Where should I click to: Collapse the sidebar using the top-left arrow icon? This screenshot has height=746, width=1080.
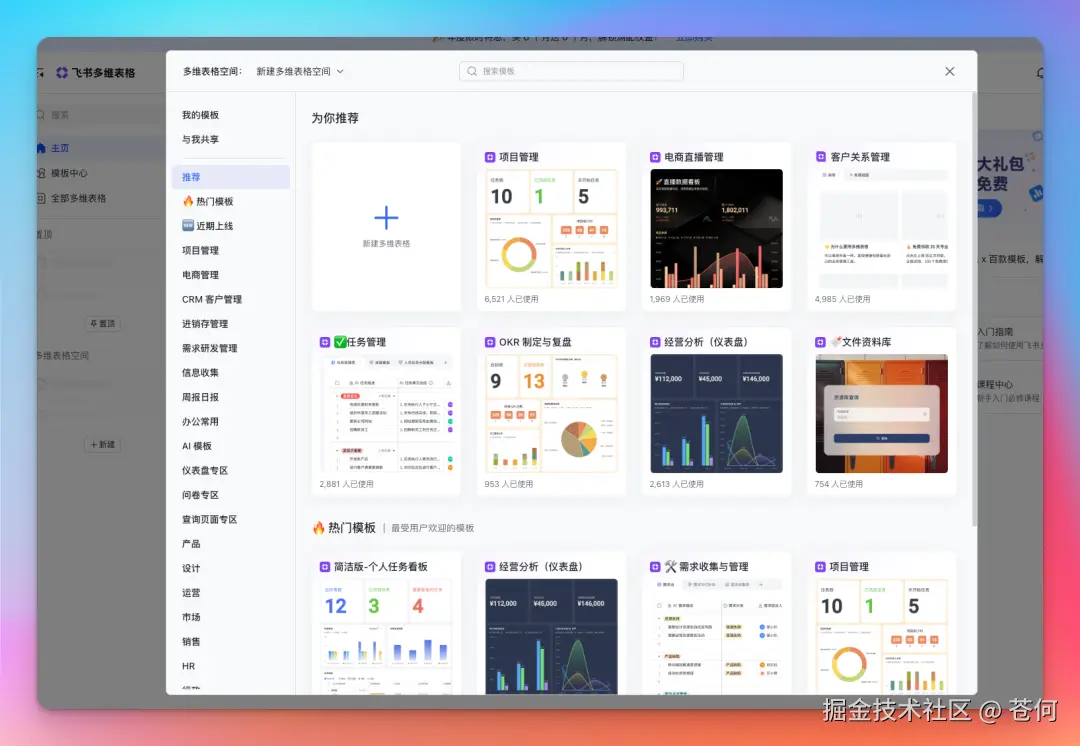click(40, 74)
